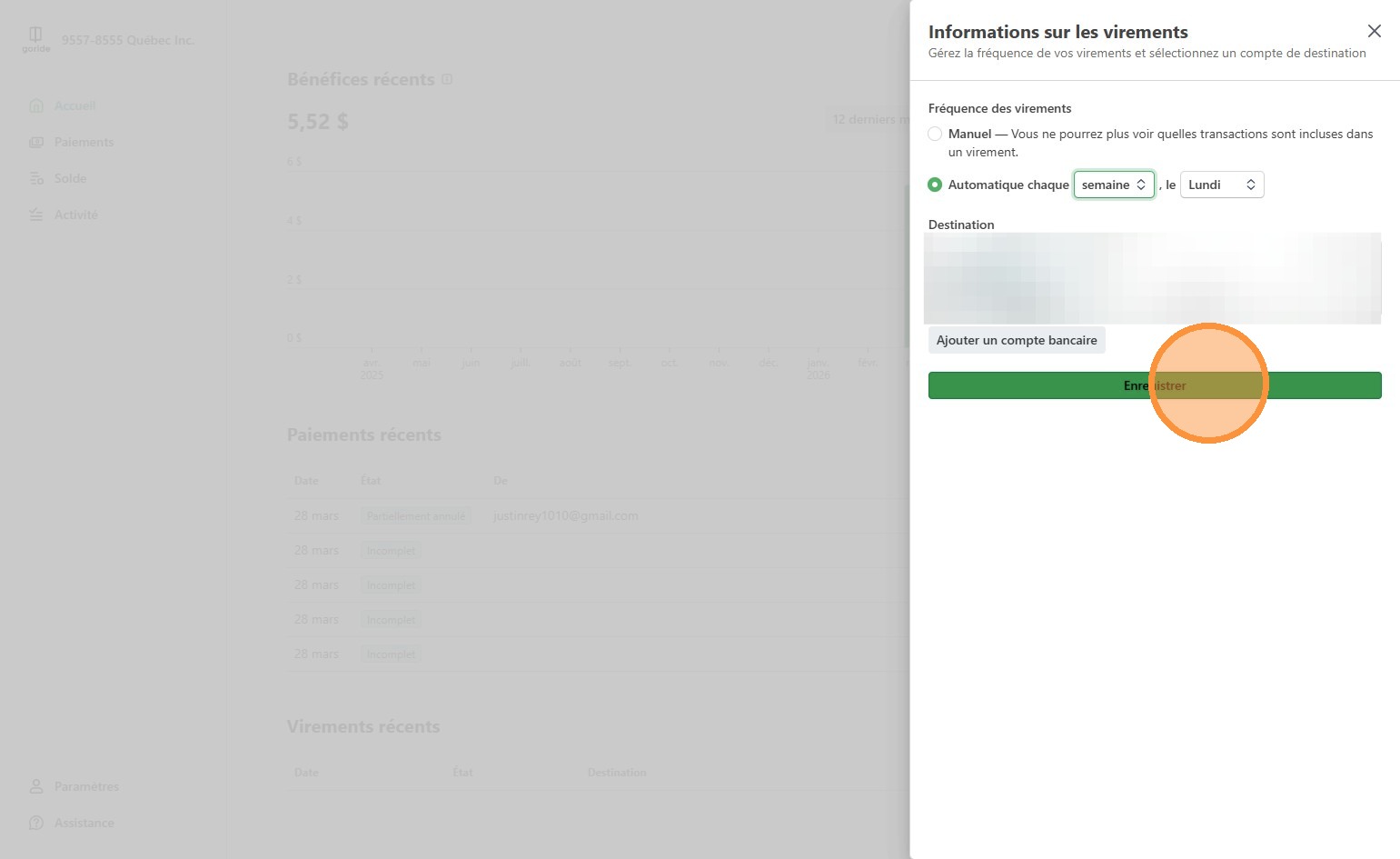1400x859 pixels.
Task: Open the semaine frequency dropdown
Action: coord(1114,185)
